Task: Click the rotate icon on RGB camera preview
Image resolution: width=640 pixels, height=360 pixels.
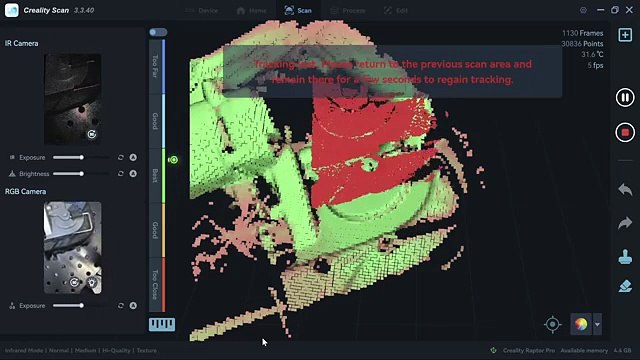Action: pos(74,282)
